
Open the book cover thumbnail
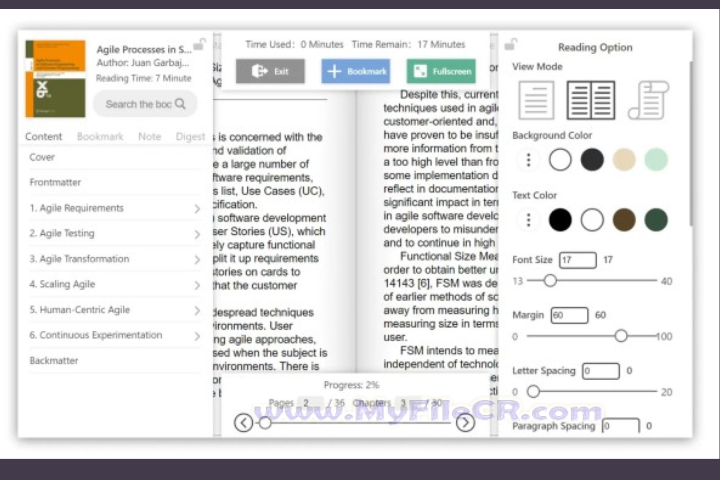point(55,79)
